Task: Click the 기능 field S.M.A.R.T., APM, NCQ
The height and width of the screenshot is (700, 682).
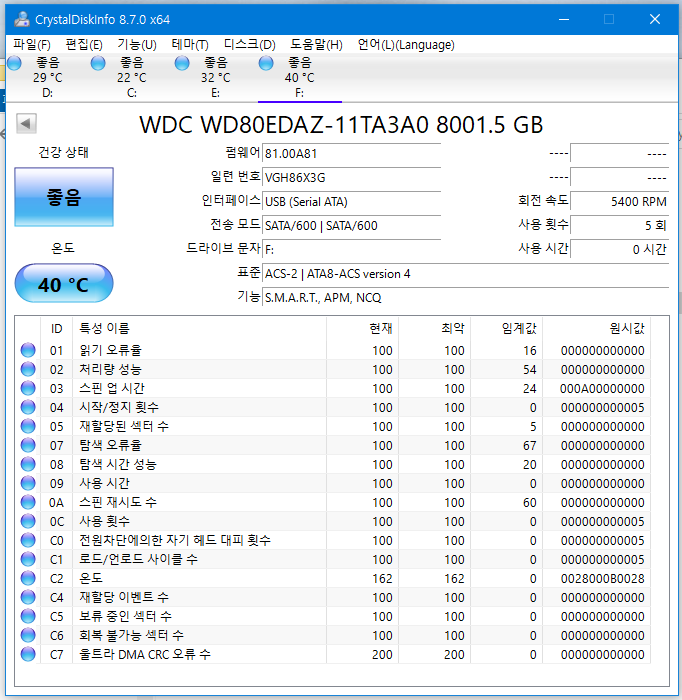Action: coord(466,297)
